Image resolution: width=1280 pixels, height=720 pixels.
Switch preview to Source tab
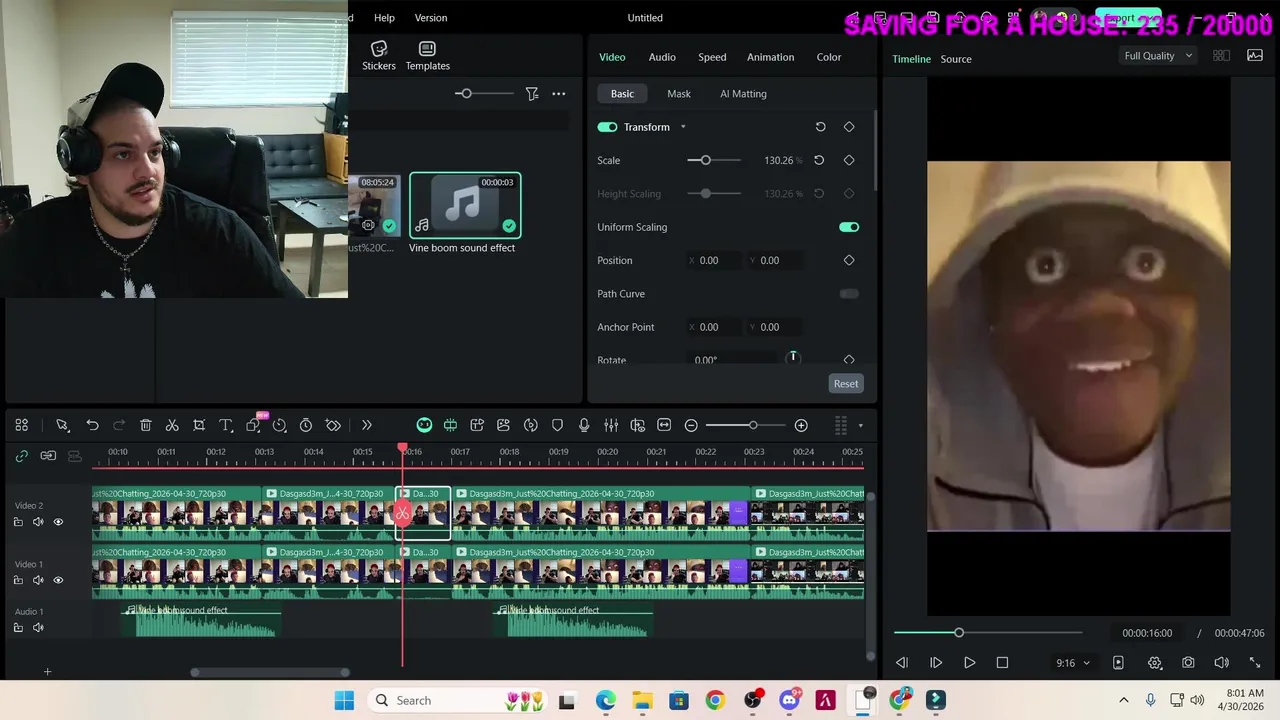point(956,59)
